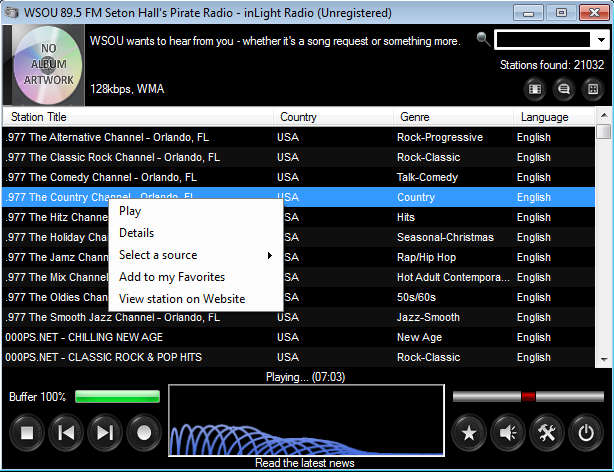Image resolution: width=614 pixels, height=472 pixels.
Task: Click the power button icon
Action: coord(585,433)
